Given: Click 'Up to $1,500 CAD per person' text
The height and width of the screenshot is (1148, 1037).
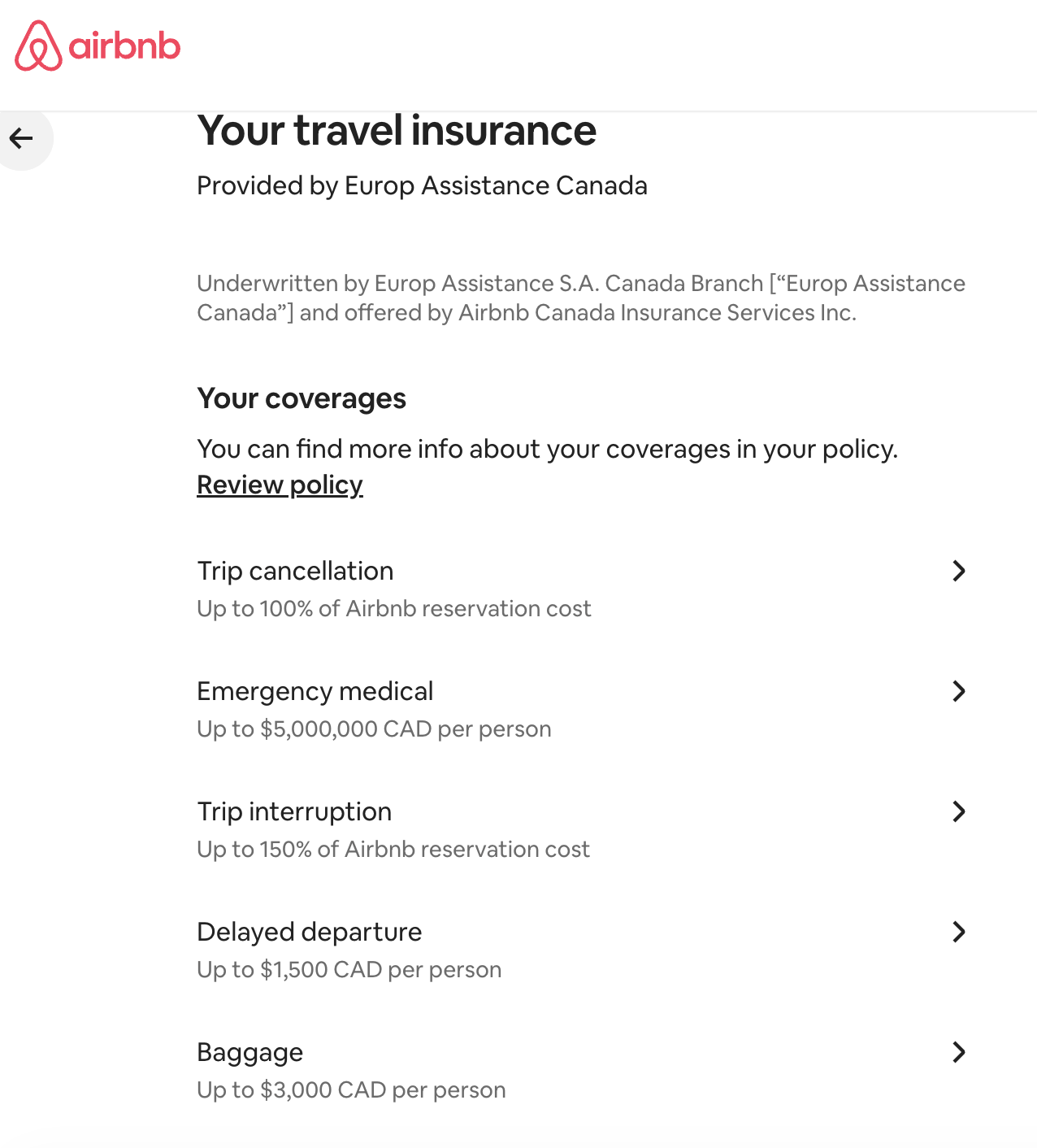Looking at the screenshot, I should point(349,969).
